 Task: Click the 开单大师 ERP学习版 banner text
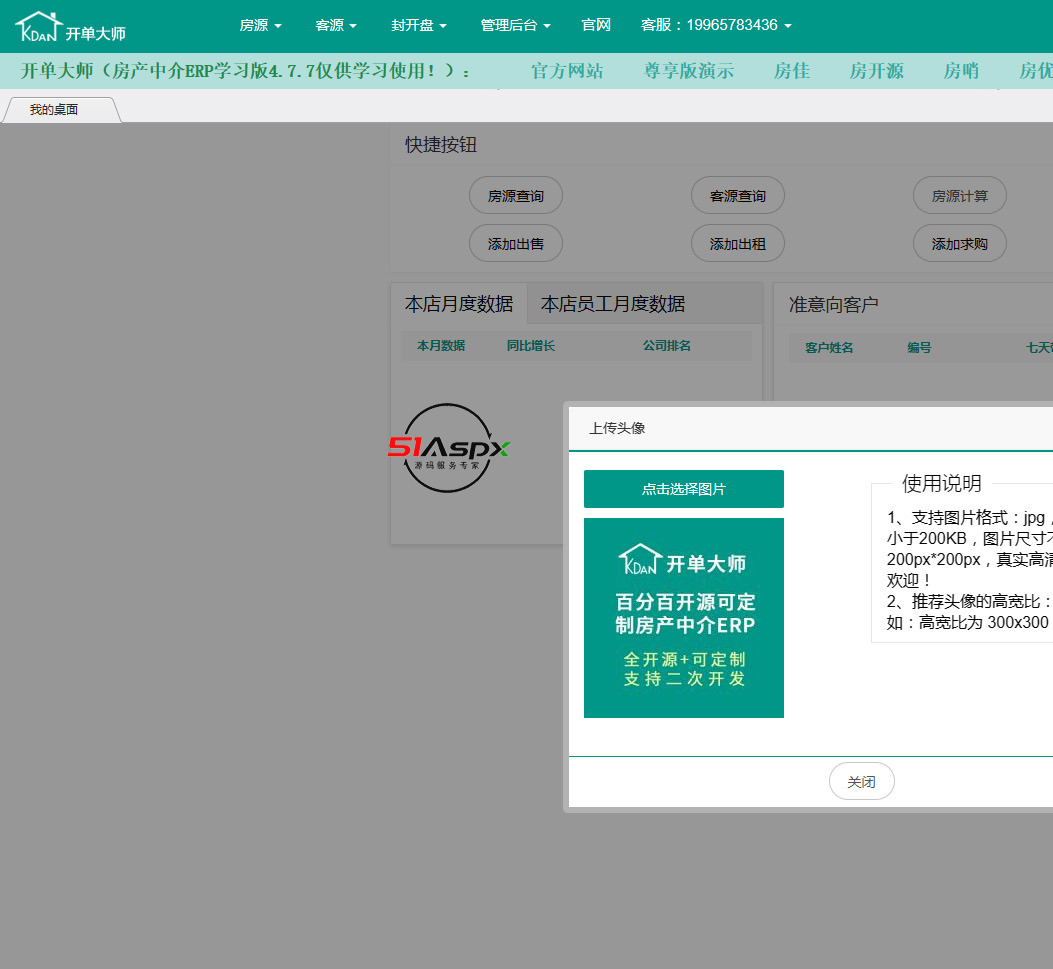pyautogui.click(x=245, y=71)
